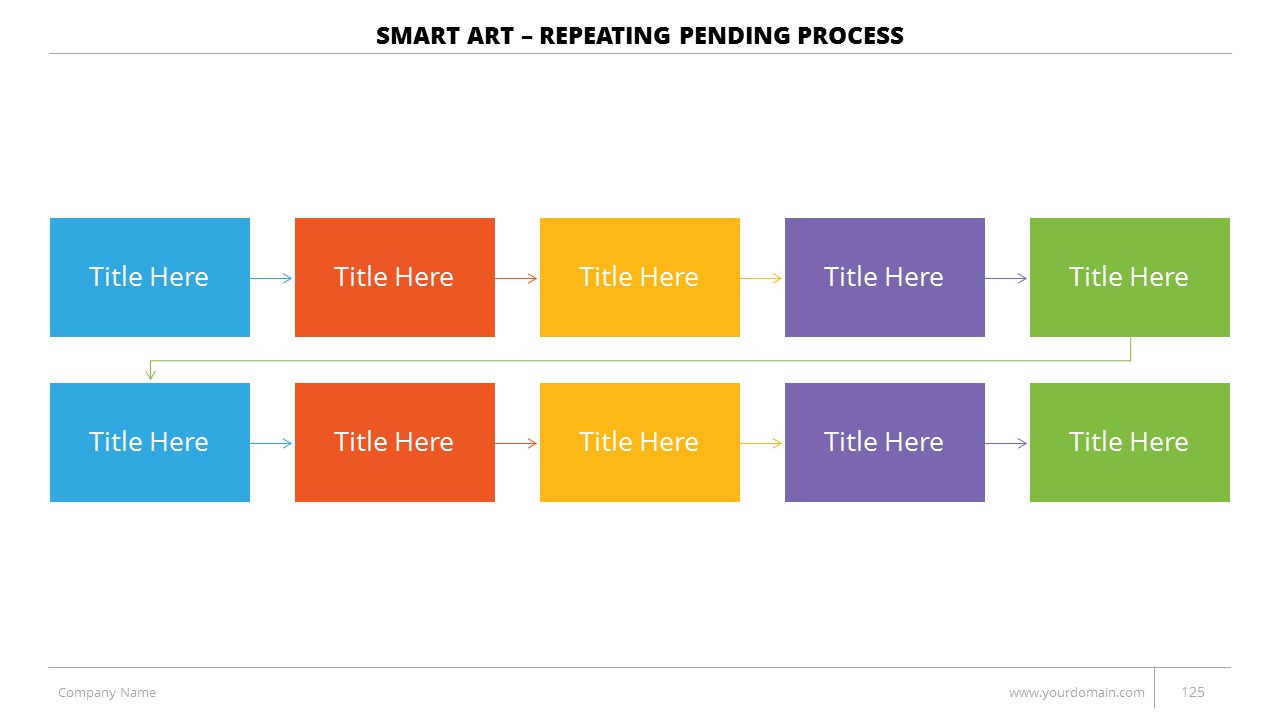This screenshot has height=720, width=1280.
Task: Select the green connector arrowhead between the rows
Action: [x=151, y=374]
